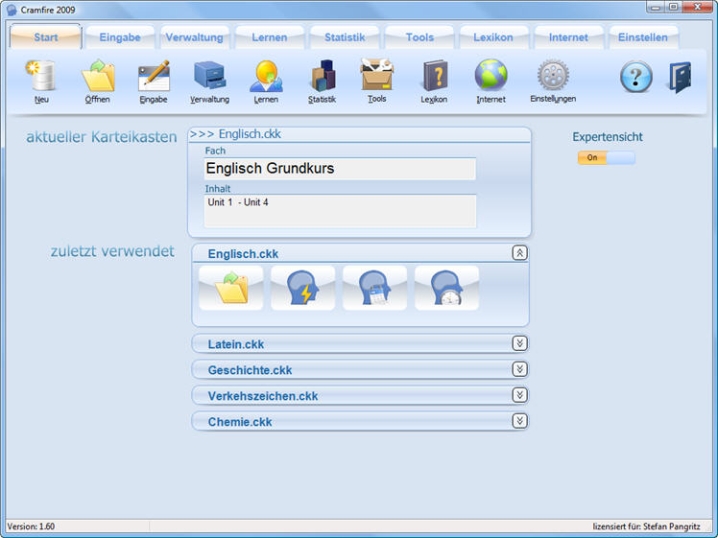
Task: Open the Verwaltung file cabinet icon
Action: point(209,77)
